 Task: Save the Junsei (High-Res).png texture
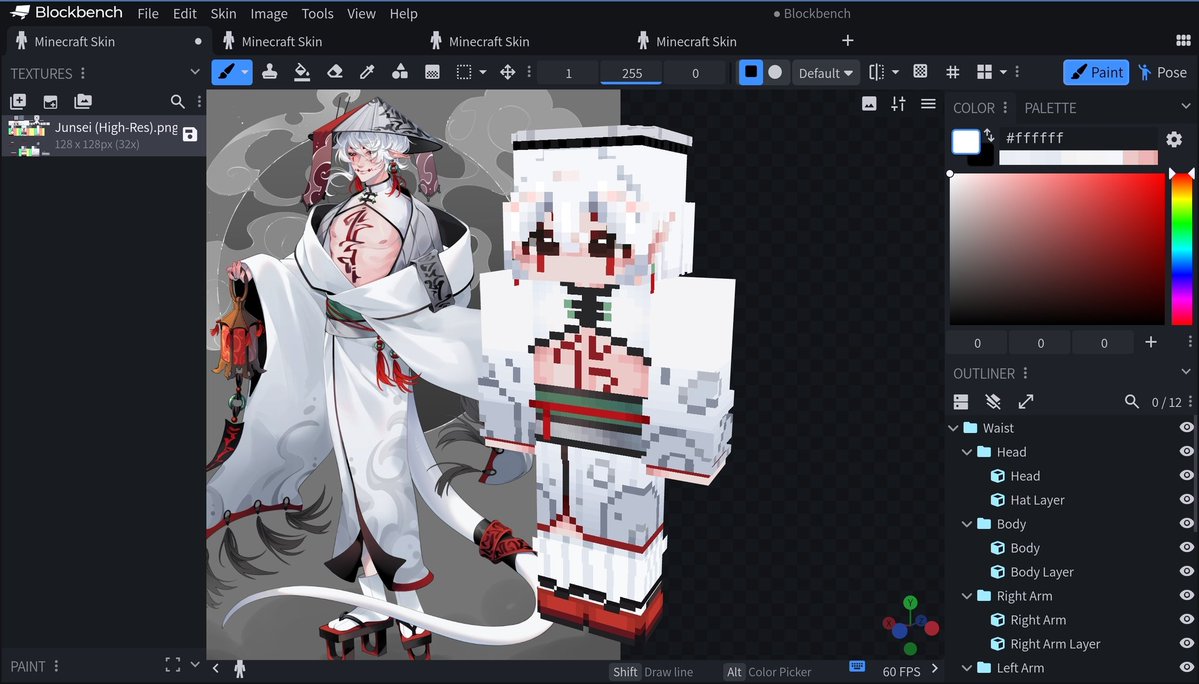pyautogui.click(x=190, y=135)
